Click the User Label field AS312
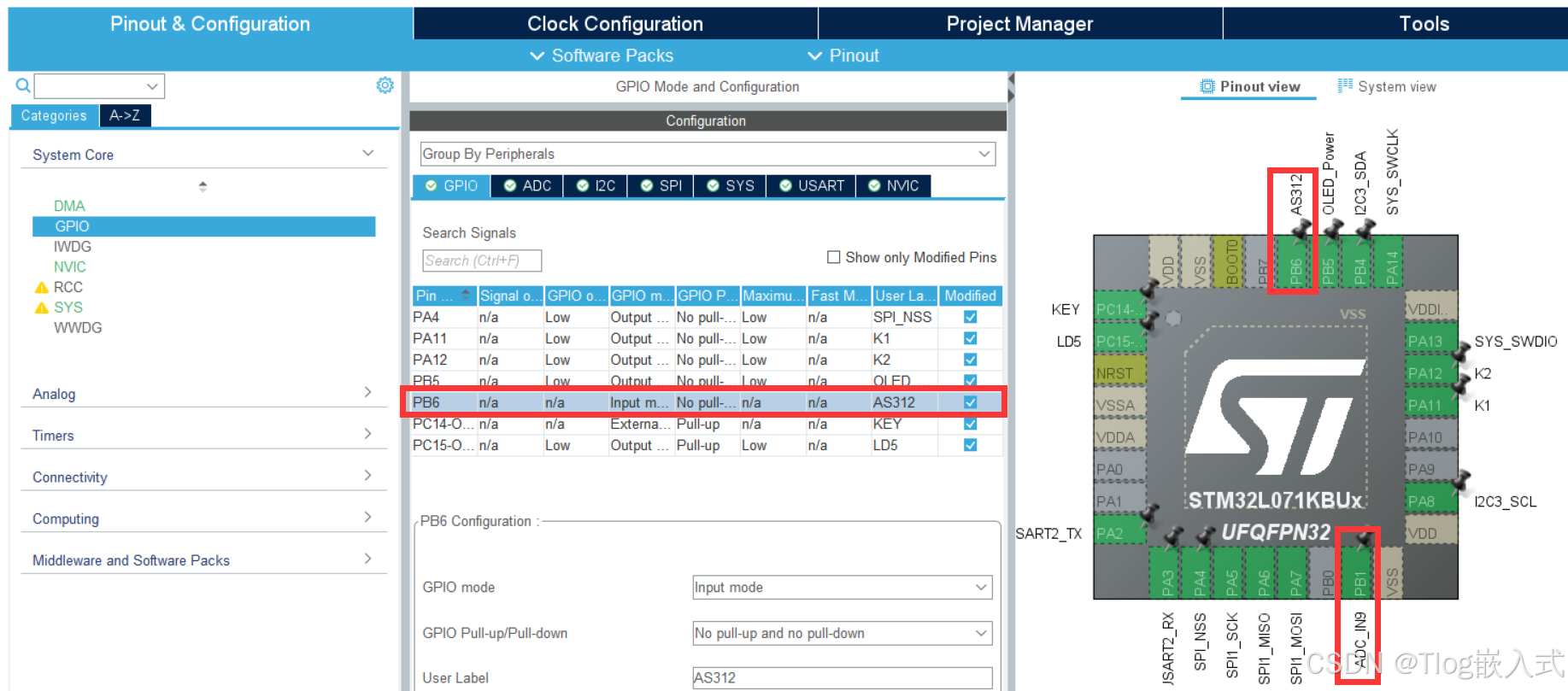 (x=842, y=678)
